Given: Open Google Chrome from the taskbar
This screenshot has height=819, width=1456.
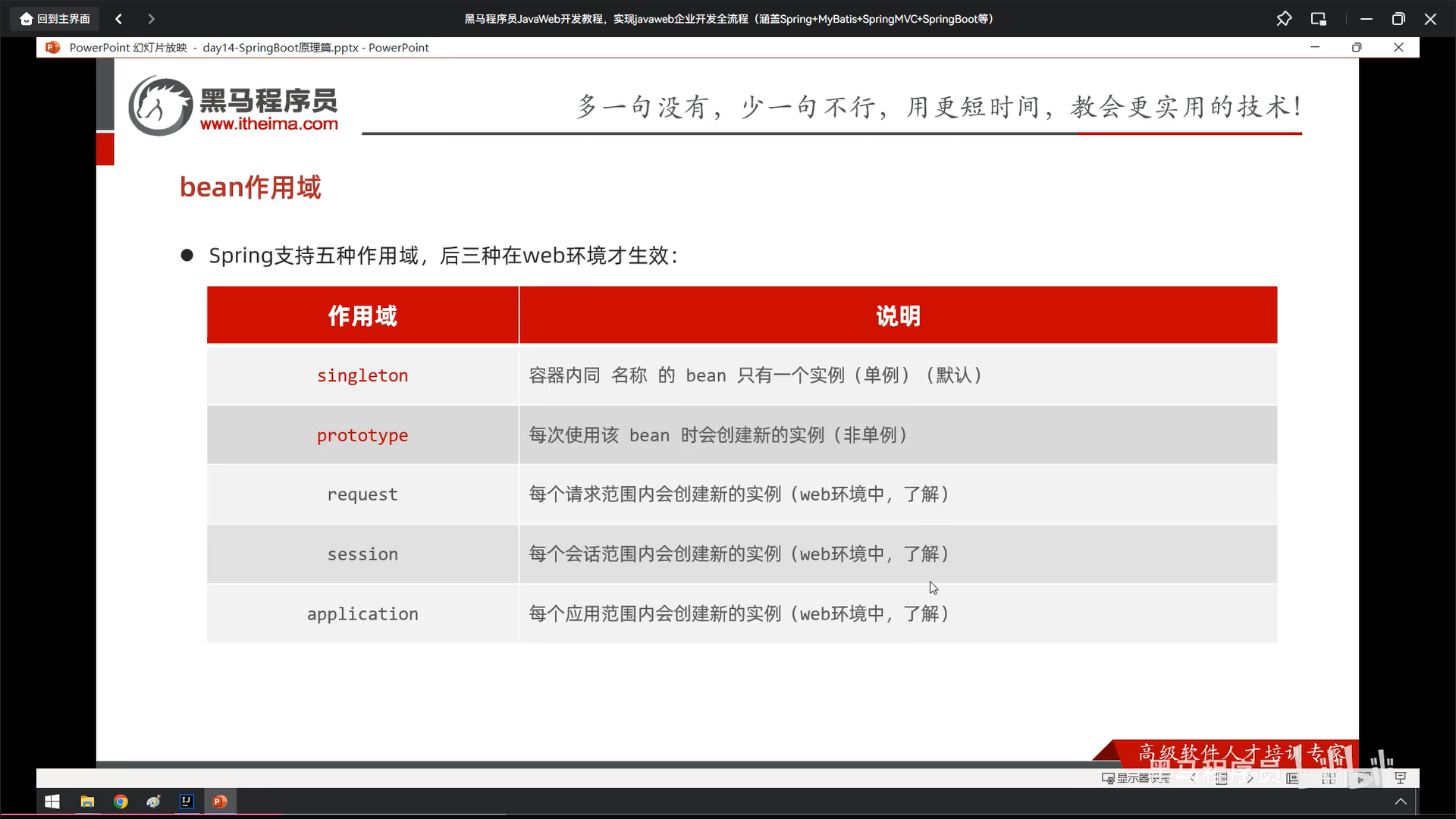Looking at the screenshot, I should click(121, 802).
